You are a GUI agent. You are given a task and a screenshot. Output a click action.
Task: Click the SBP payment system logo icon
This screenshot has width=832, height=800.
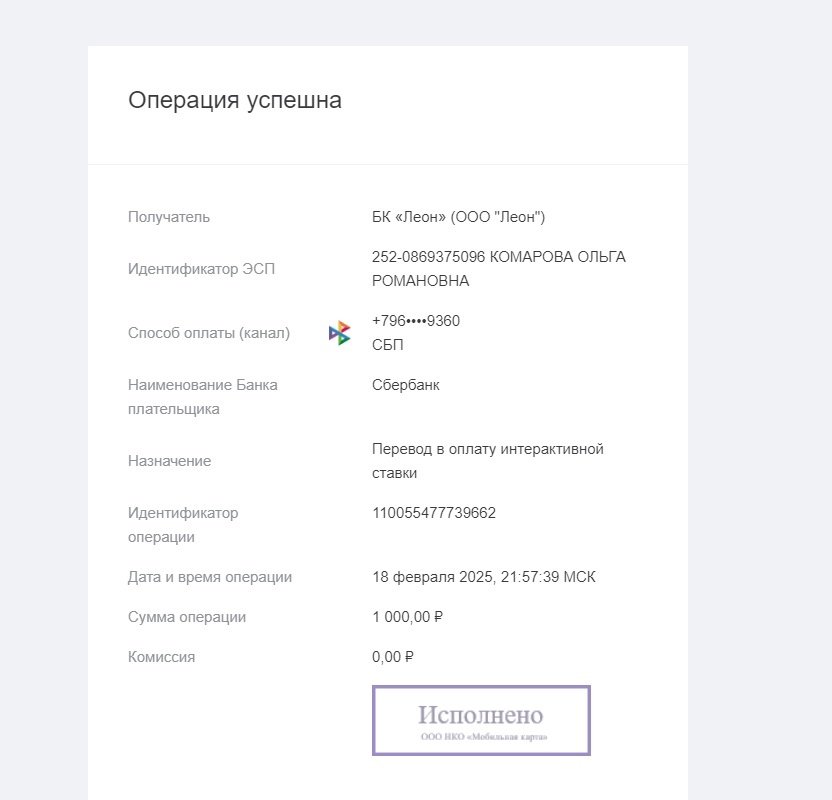pyautogui.click(x=340, y=333)
